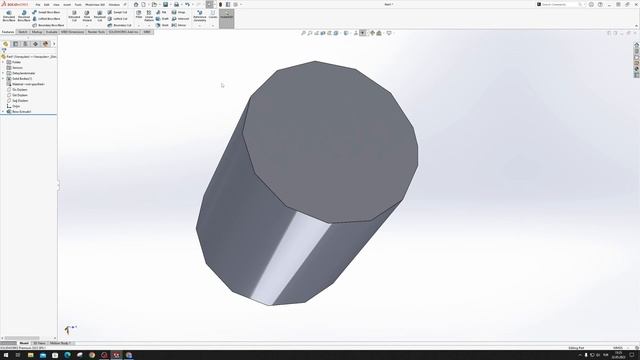The height and width of the screenshot is (360, 640).
Task: Open dropdown arrow under Hole Wizard
Action: 87,26
